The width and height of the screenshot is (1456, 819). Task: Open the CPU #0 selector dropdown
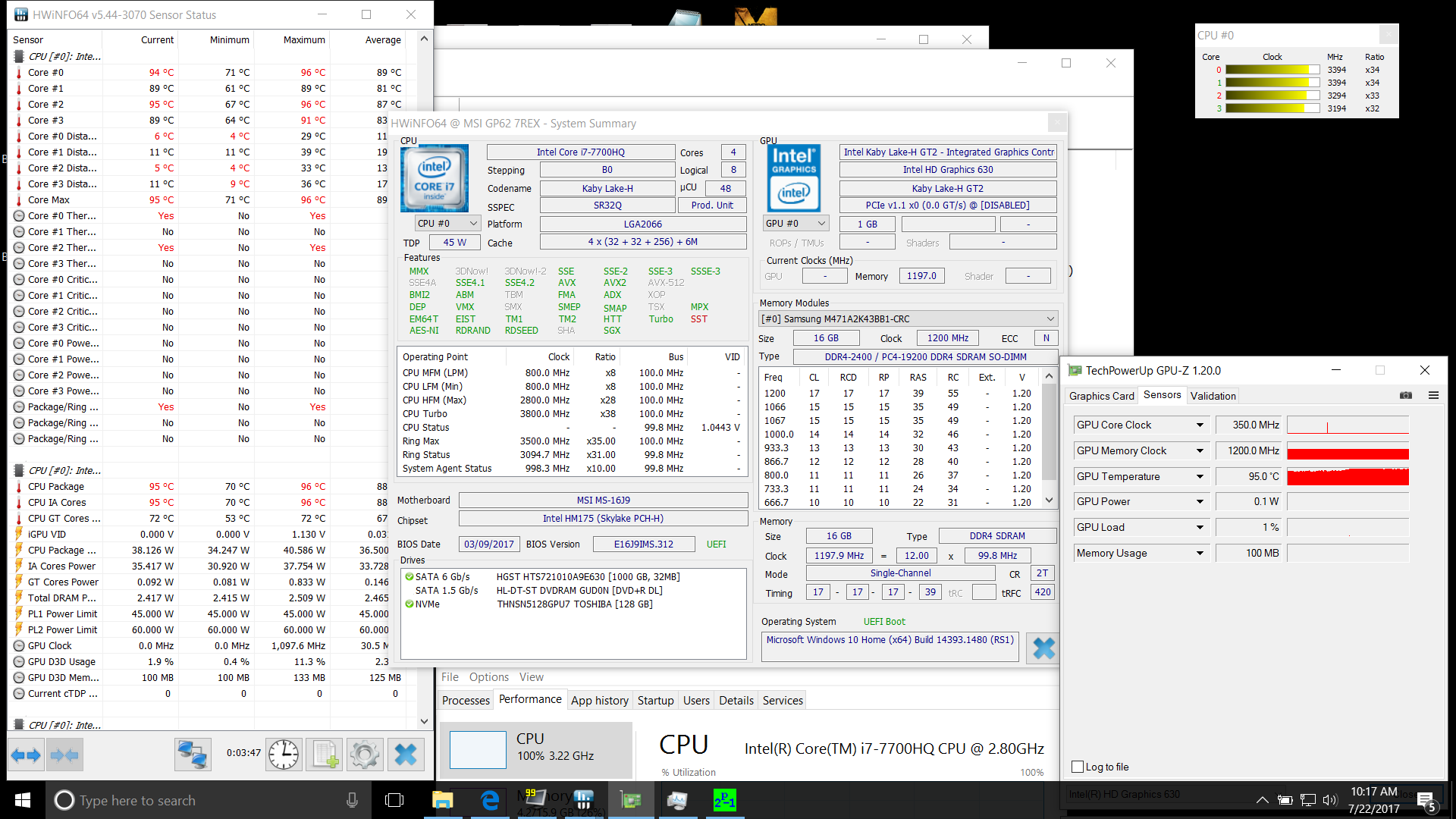(x=447, y=224)
